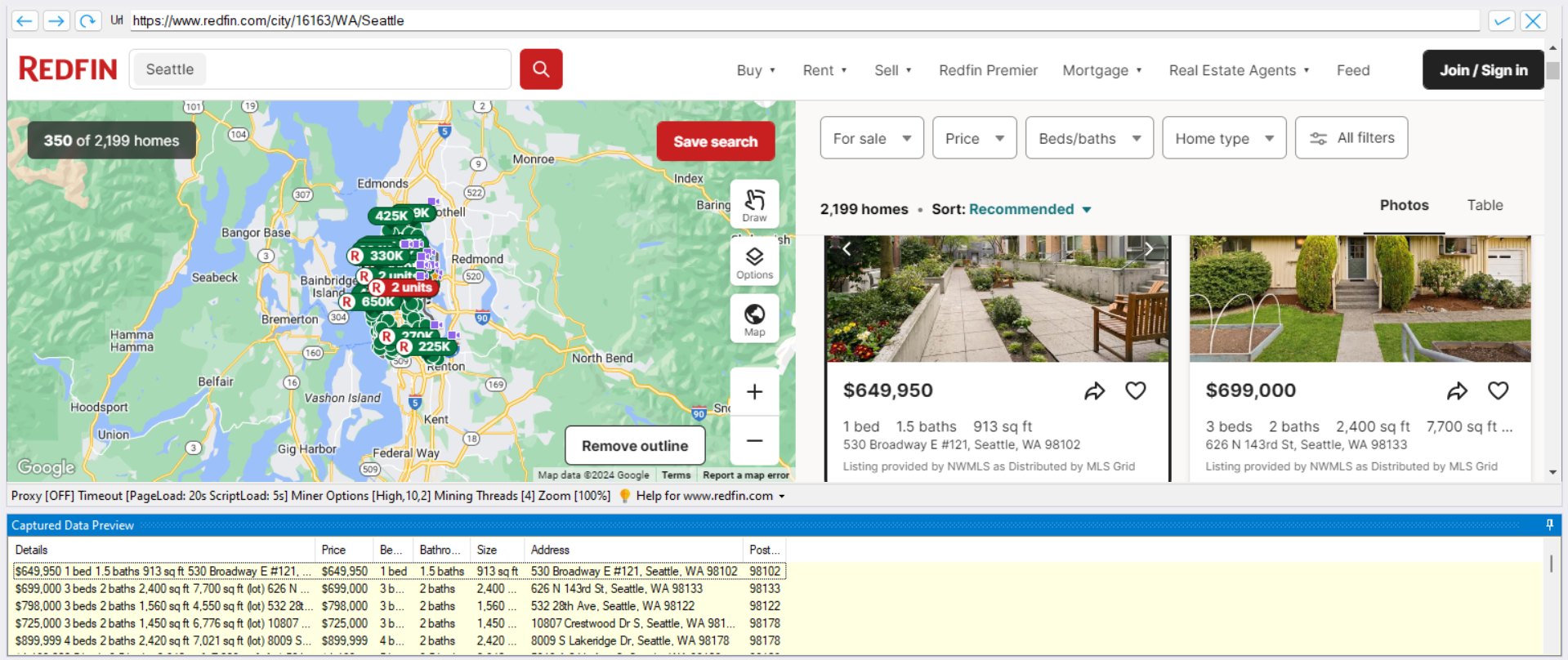Open the Beds/baths filter dropdown

tap(1089, 138)
